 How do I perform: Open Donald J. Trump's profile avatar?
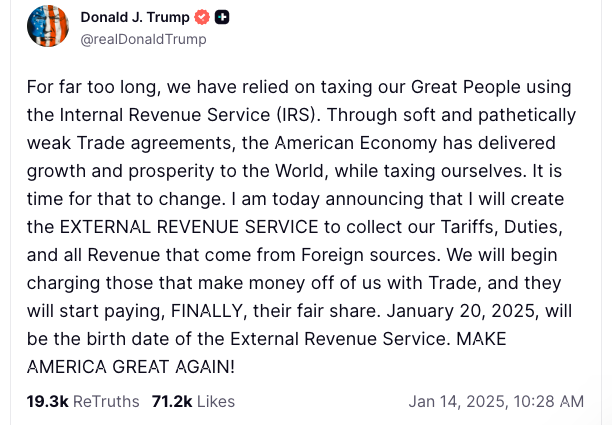(x=48, y=27)
